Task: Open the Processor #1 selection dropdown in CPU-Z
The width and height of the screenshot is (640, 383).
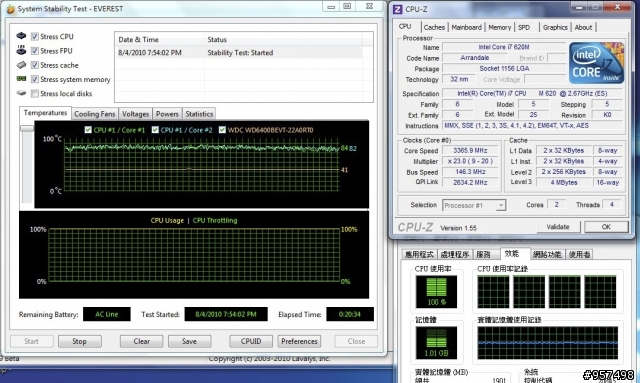Action: 474,205
